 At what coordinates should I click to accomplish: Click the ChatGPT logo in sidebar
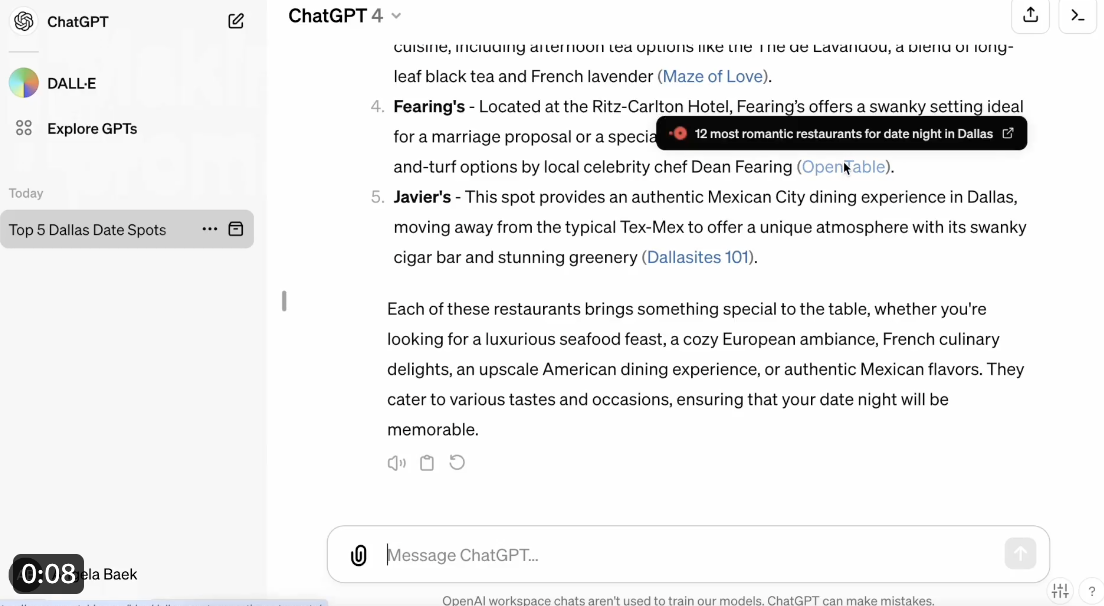(x=24, y=22)
